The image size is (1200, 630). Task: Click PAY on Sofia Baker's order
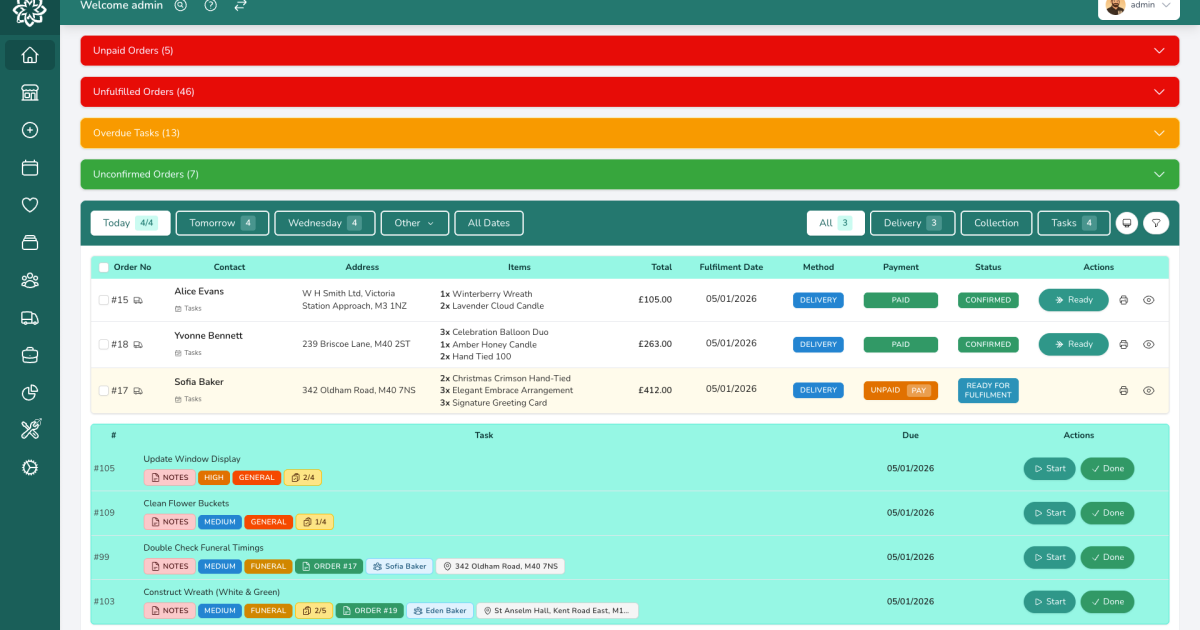tap(918, 391)
